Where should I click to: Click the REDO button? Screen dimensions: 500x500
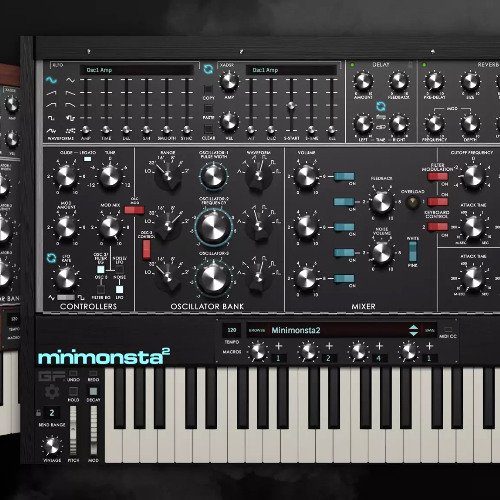pyautogui.click(x=93, y=373)
